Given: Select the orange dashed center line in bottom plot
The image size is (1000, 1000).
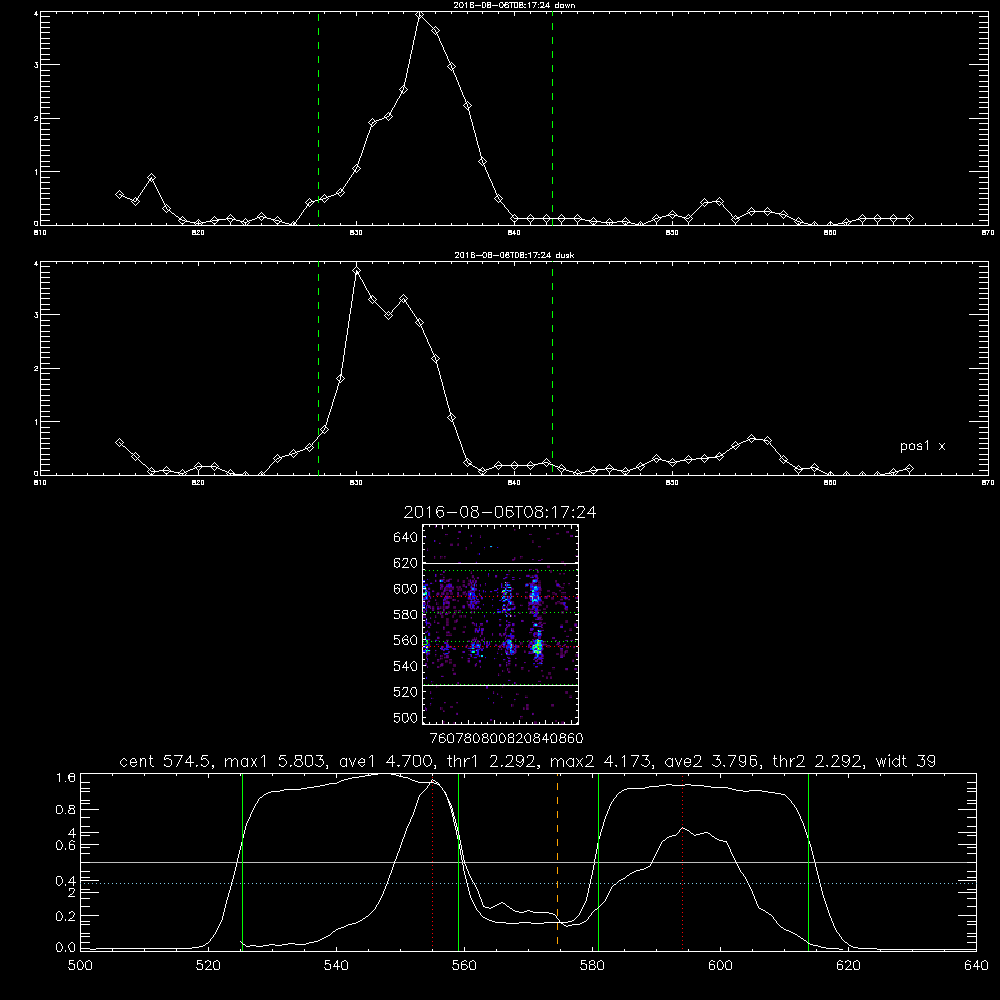Looking at the screenshot, I should coord(557,861).
